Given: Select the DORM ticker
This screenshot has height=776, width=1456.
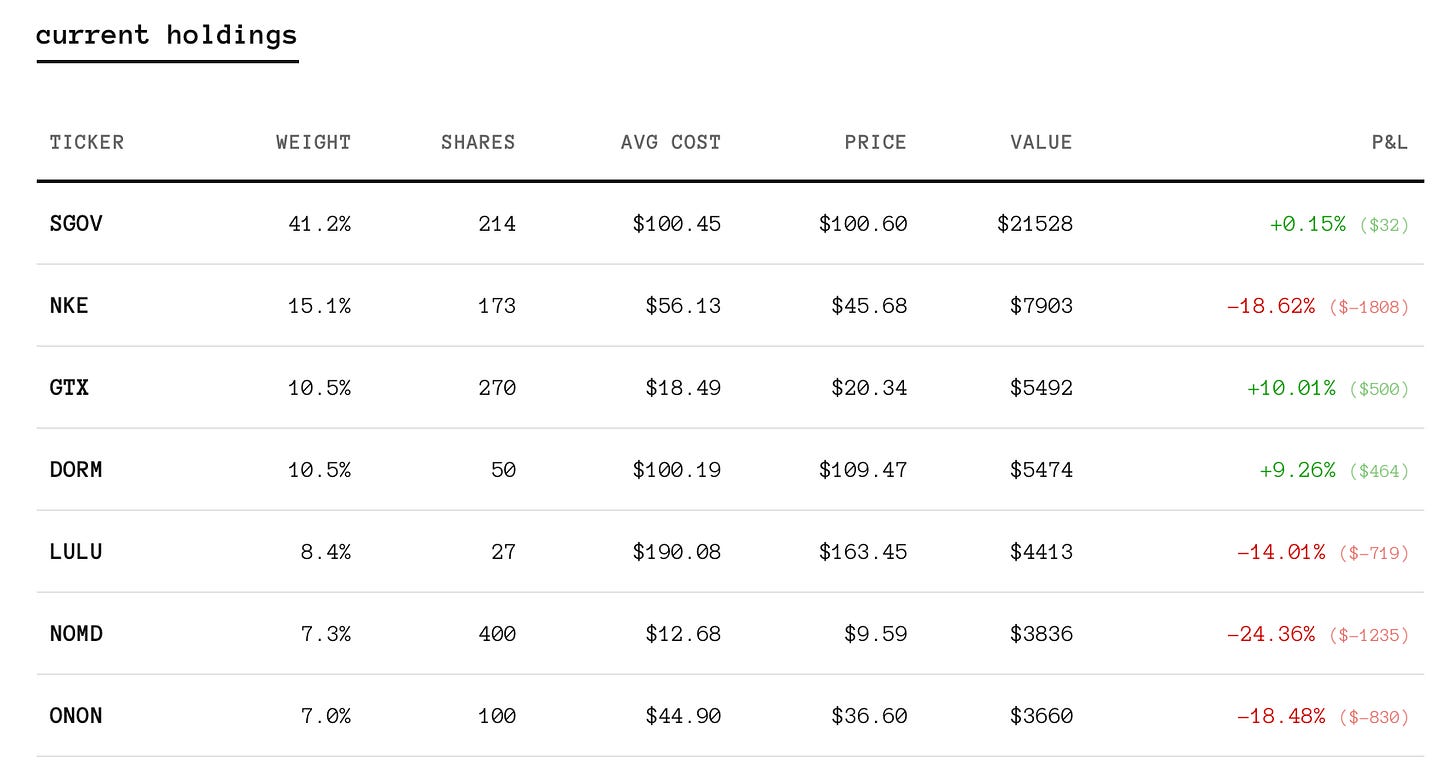Looking at the screenshot, I should (x=76, y=470).
